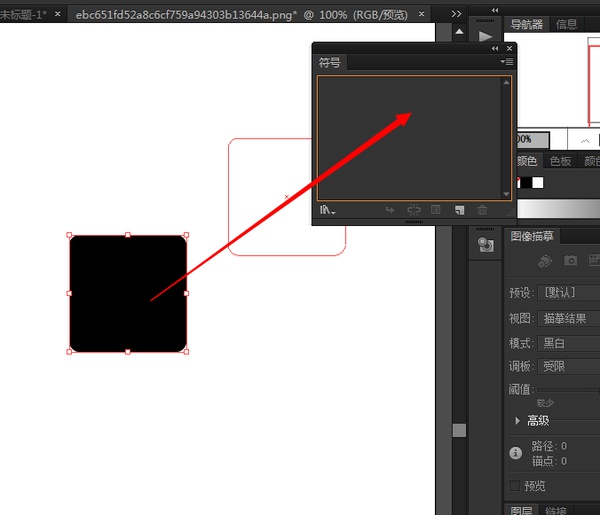Enable the 预览 checkbox
This screenshot has width=600, height=515.
(515, 486)
